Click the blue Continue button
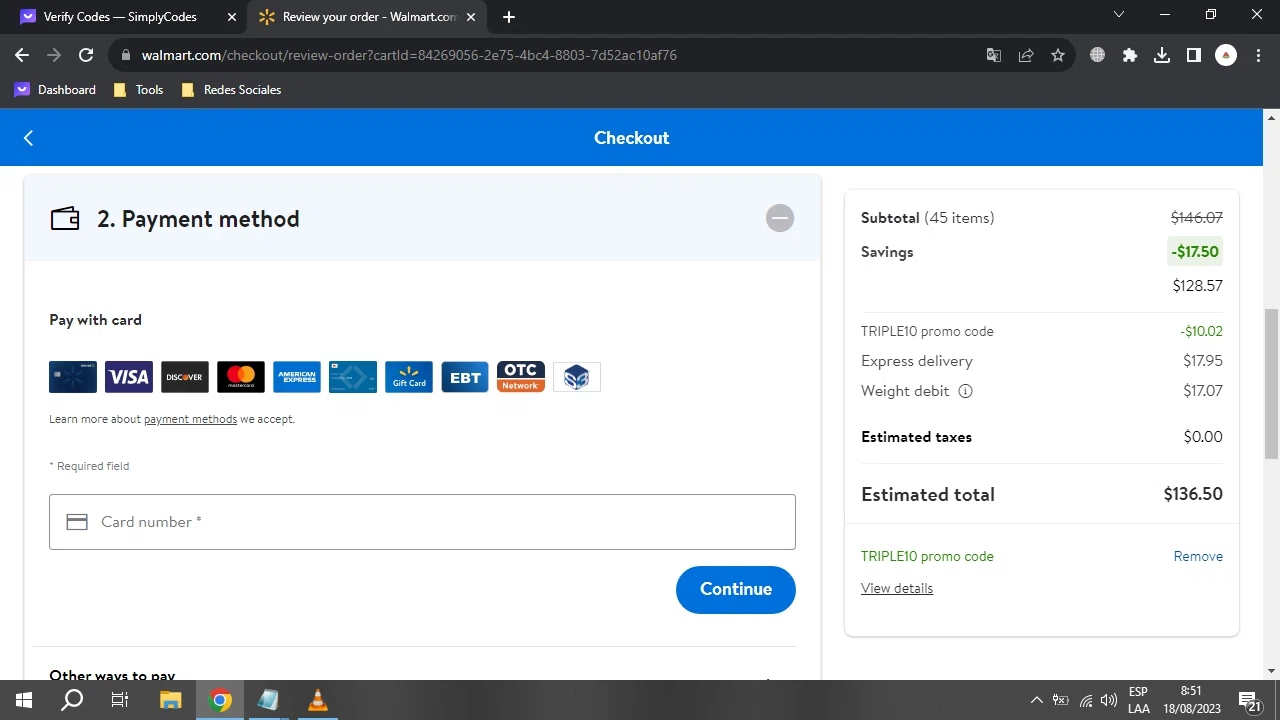1280x720 pixels. (x=736, y=589)
